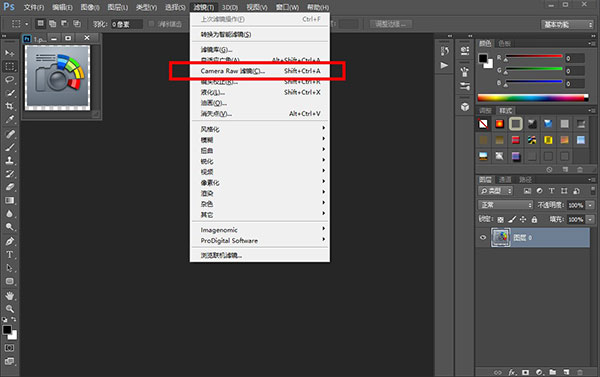Toggle Quick Mask mode in toolbox
Screen dimensions: 600x377
click(9, 348)
